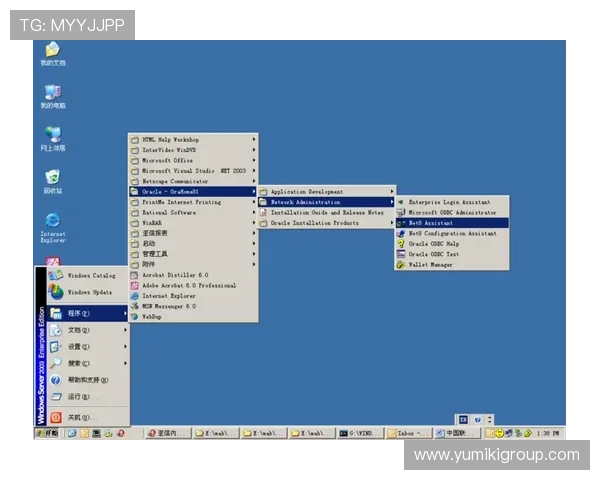The height and width of the screenshot is (480, 600).
Task: Click the 1:38 PM taskbar clock
Action: click(x=548, y=433)
